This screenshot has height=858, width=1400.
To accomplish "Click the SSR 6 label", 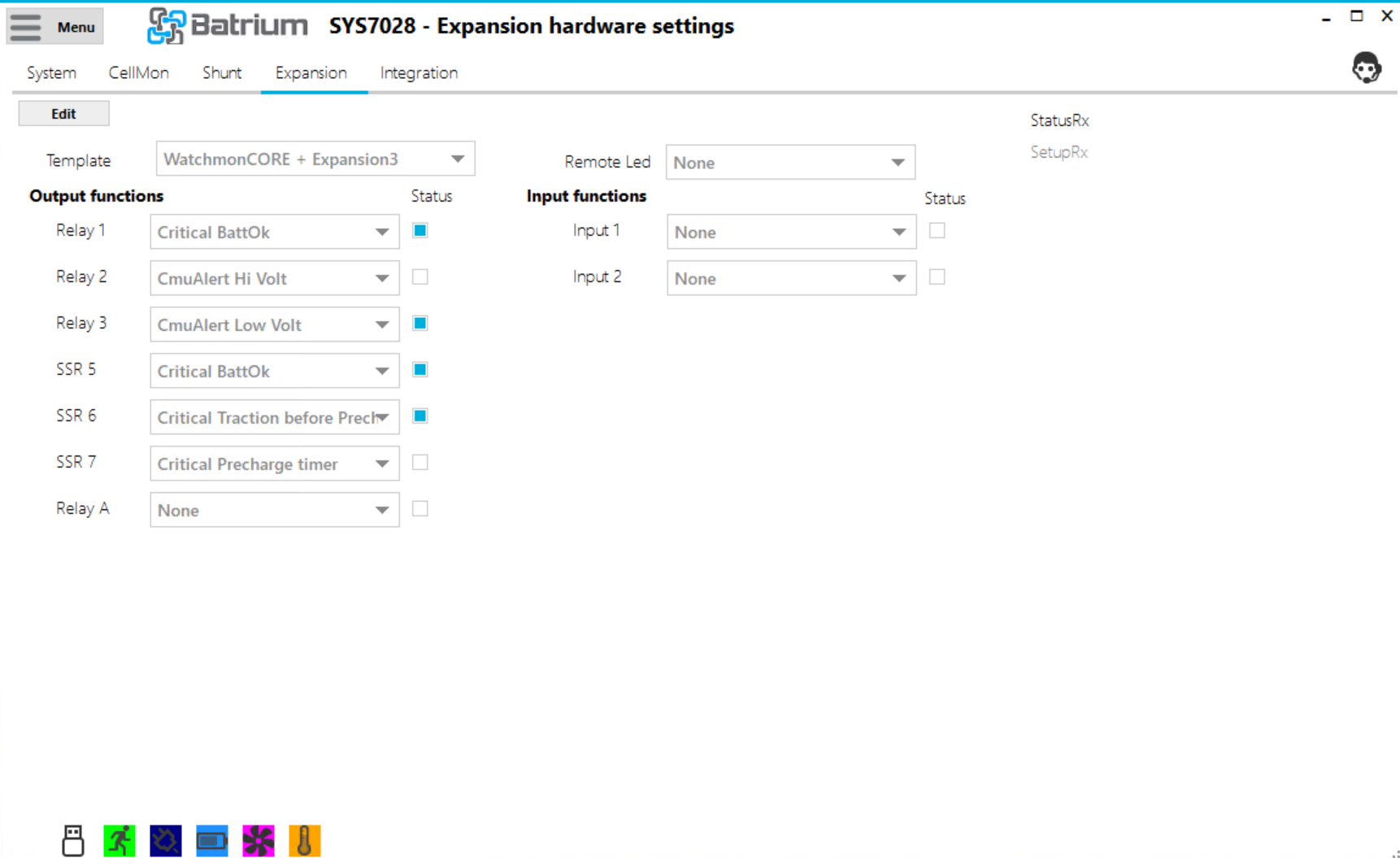I will [x=76, y=416].
